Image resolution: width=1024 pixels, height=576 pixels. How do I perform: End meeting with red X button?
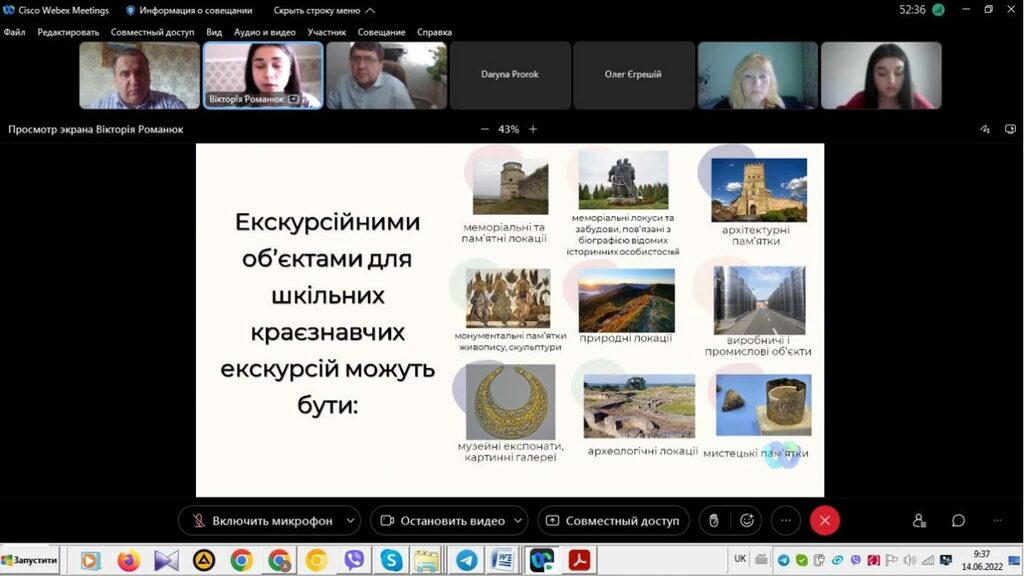824,521
